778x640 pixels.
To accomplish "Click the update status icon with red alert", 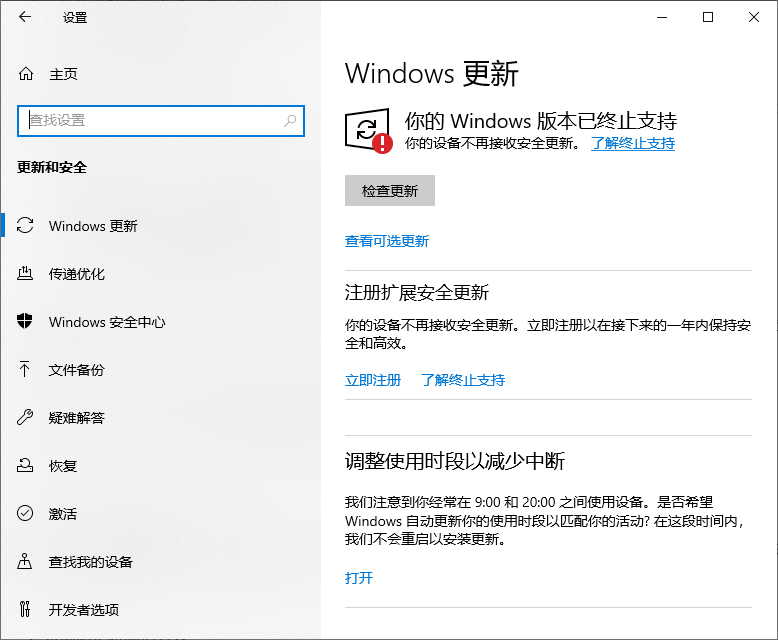I will pyautogui.click(x=369, y=131).
